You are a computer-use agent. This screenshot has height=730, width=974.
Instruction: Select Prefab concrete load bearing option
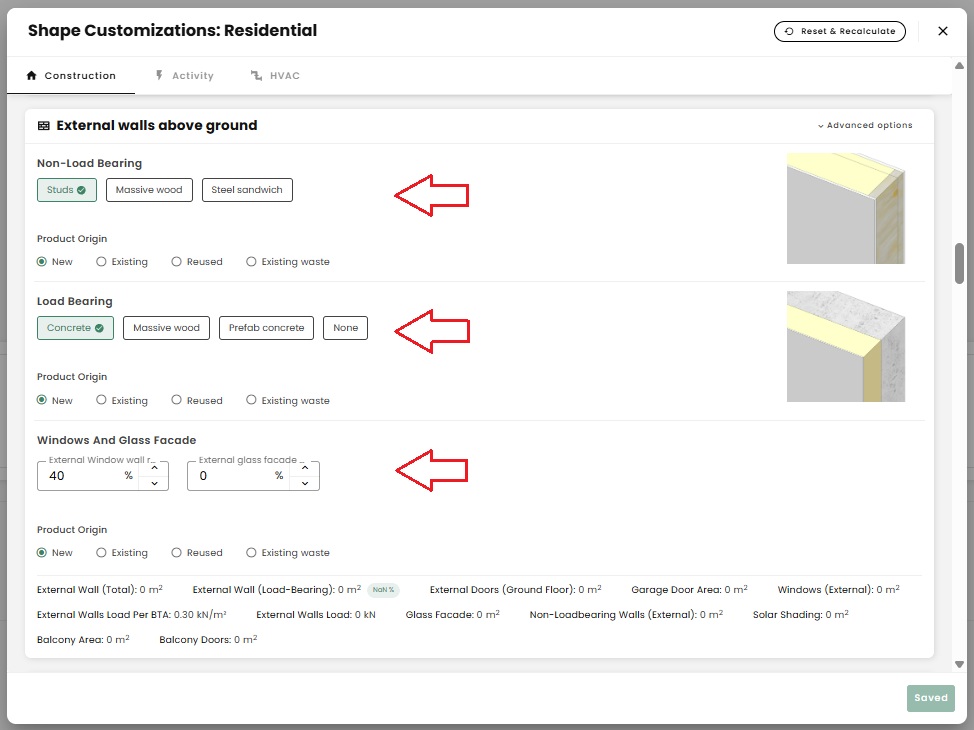(x=266, y=328)
